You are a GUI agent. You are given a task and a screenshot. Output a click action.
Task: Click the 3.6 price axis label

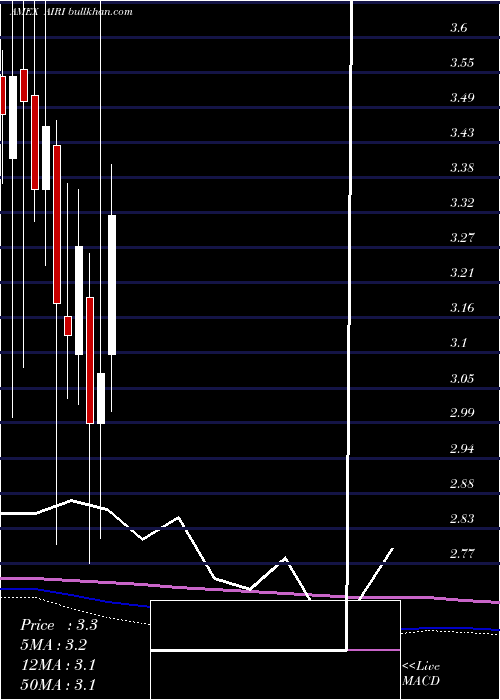[x=458, y=28]
